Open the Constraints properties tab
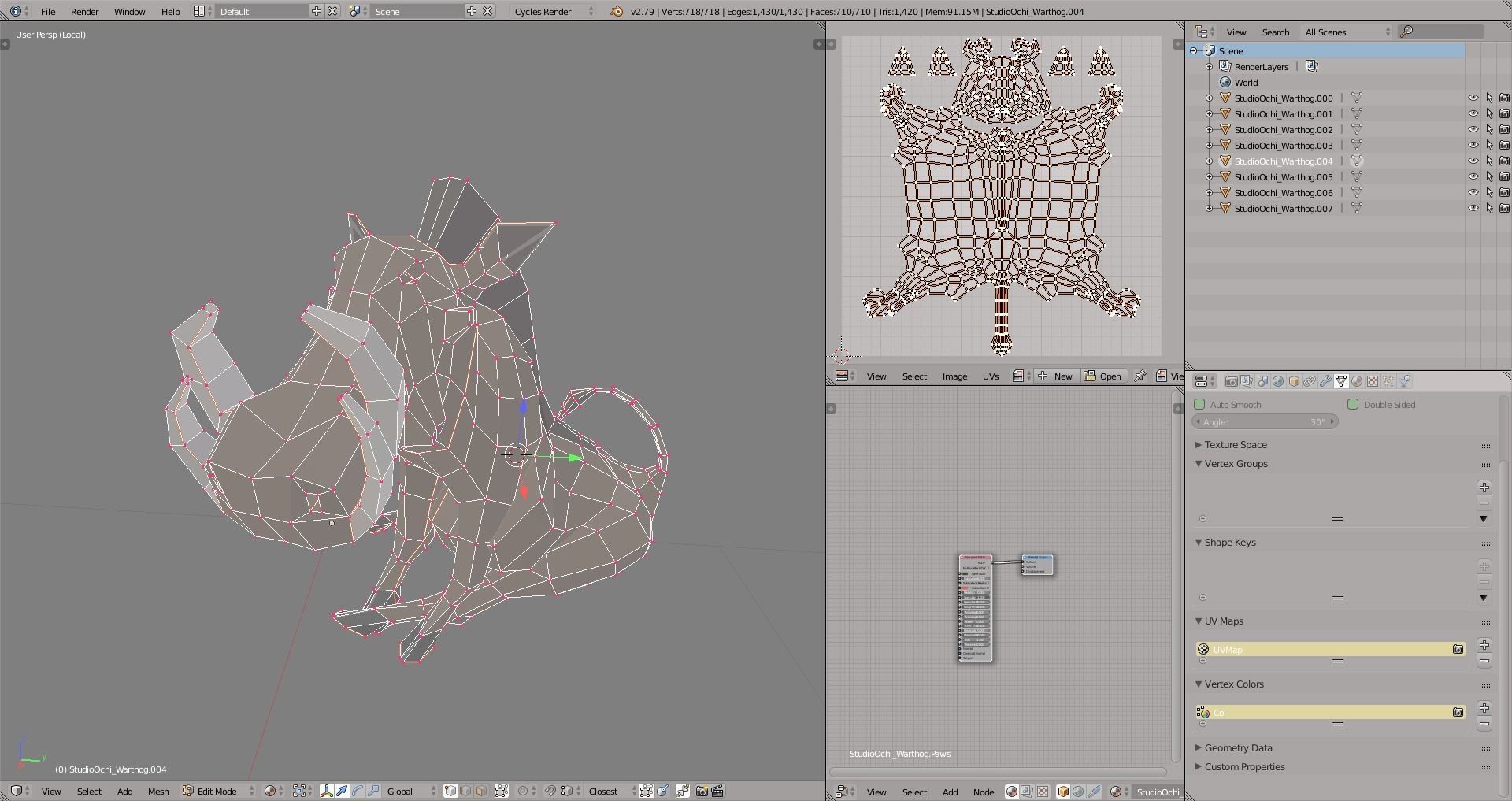The image size is (1512, 801). pyautogui.click(x=1310, y=381)
